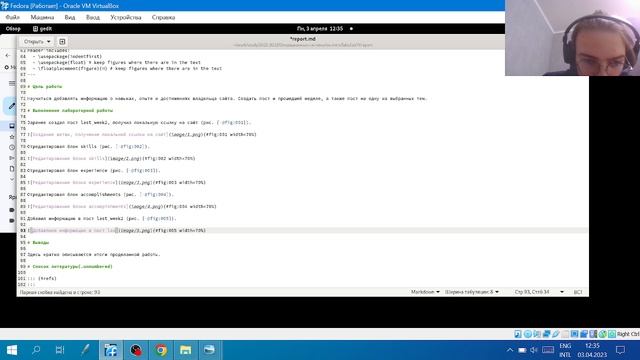Open the volume control in system tray
Image resolution: width=640 pixels, height=360 pixels.
[534, 350]
